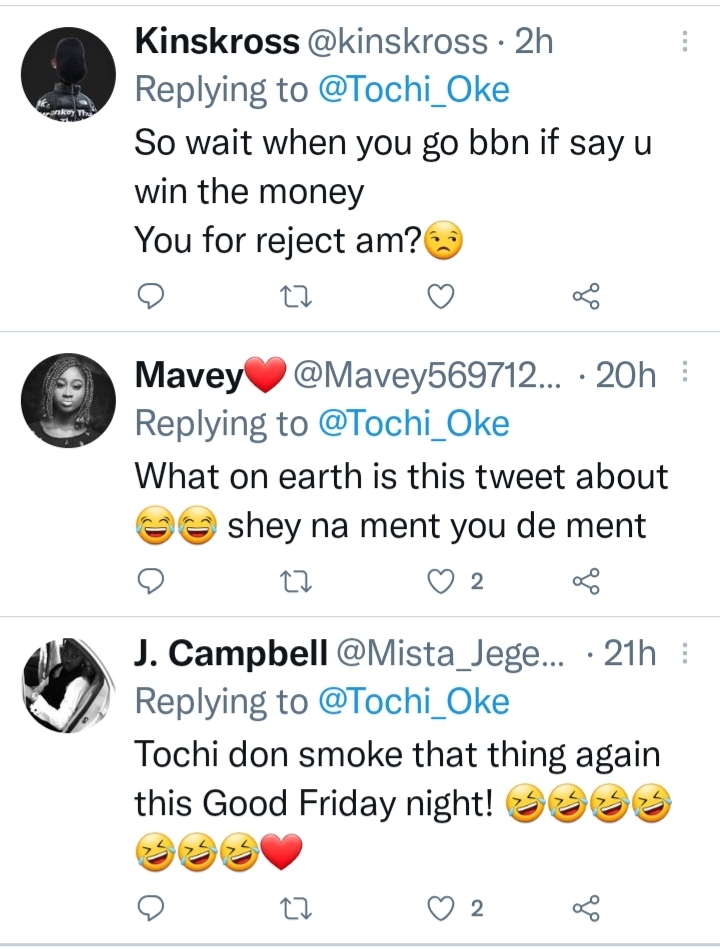View Mavey's profile picture

[x=69, y=400]
